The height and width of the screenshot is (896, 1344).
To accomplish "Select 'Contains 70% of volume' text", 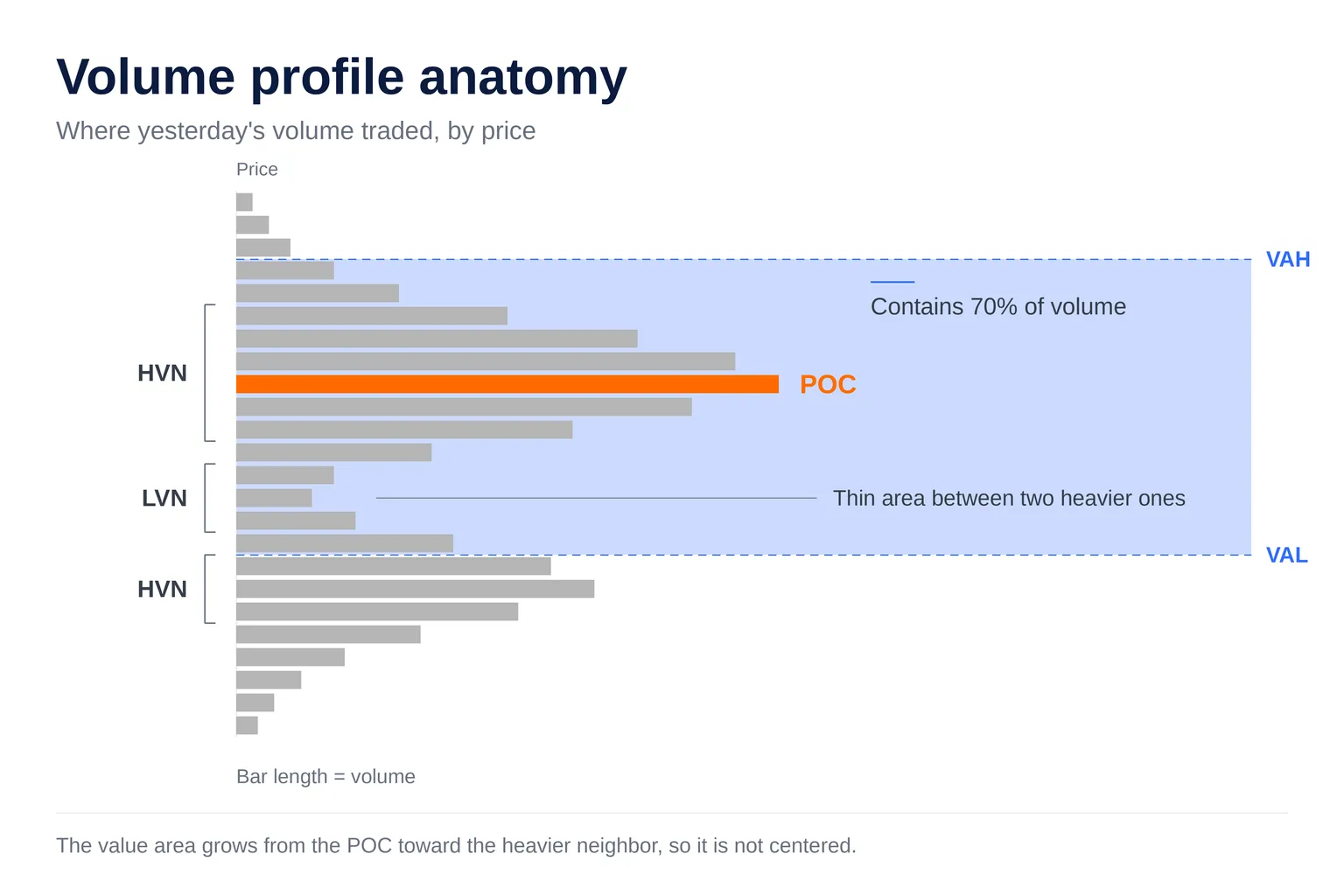I will pos(998,306).
